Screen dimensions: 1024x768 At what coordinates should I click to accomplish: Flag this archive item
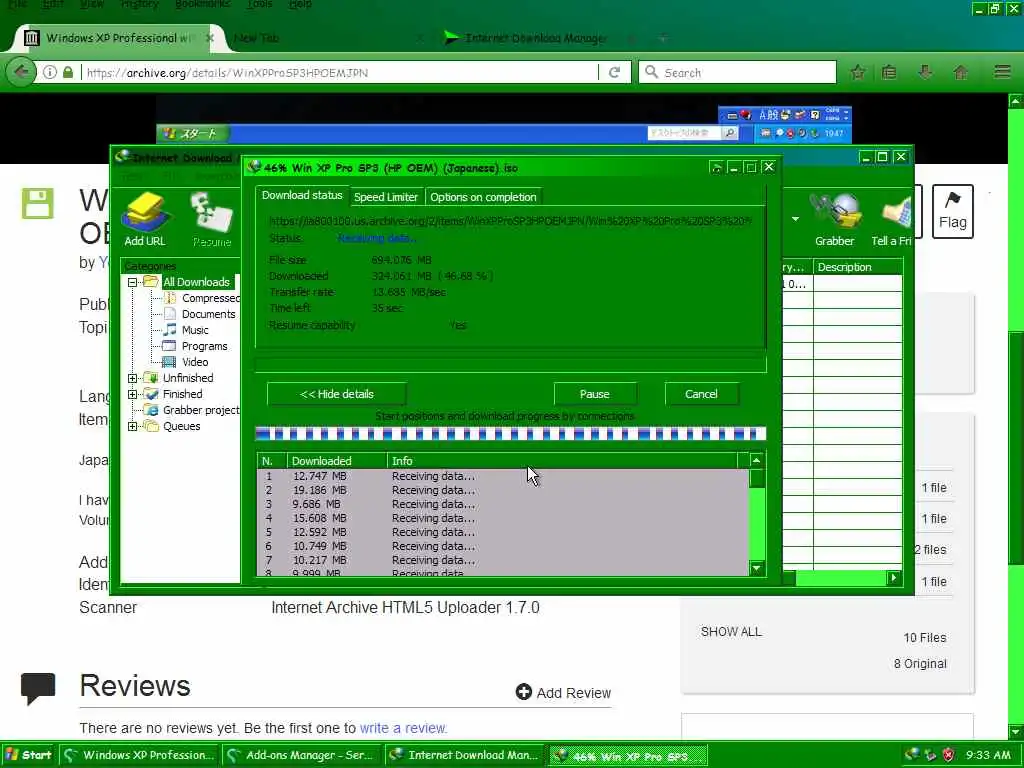click(952, 212)
